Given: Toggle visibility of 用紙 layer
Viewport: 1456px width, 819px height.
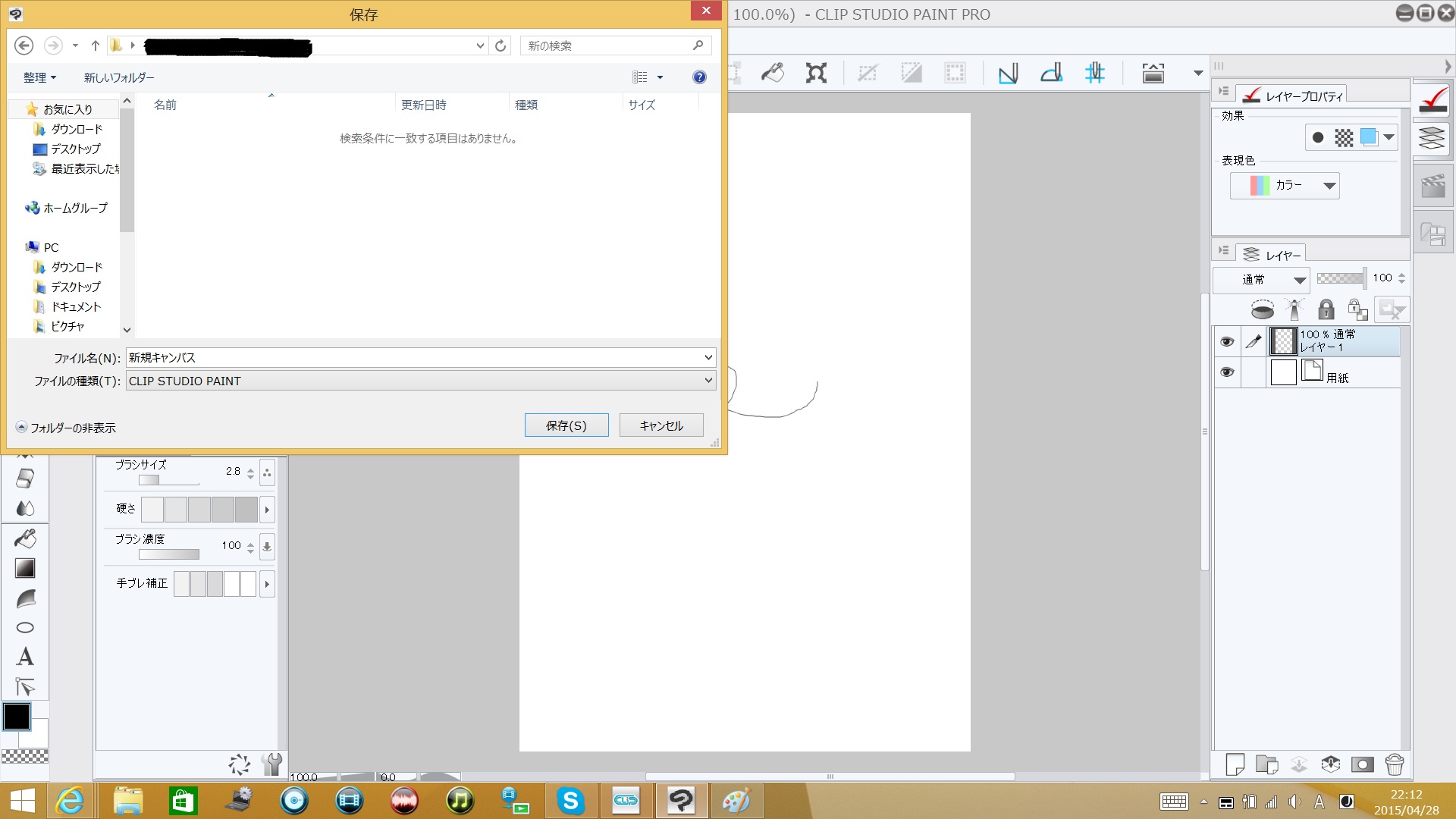Looking at the screenshot, I should coord(1226,372).
